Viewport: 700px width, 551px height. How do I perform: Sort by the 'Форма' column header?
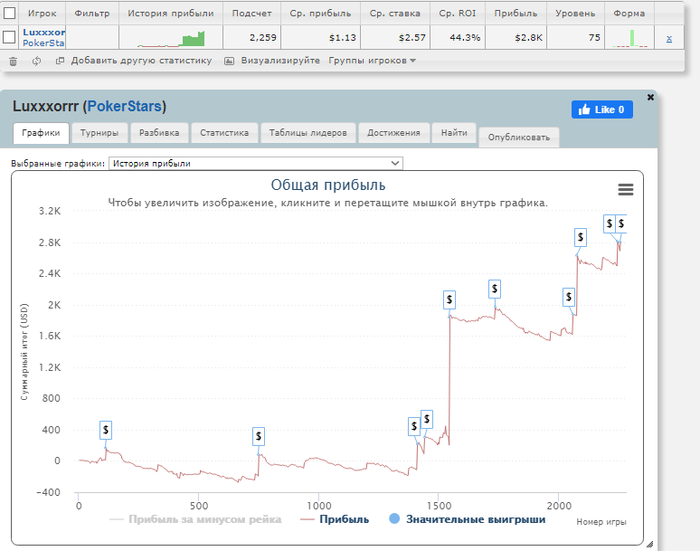click(629, 13)
